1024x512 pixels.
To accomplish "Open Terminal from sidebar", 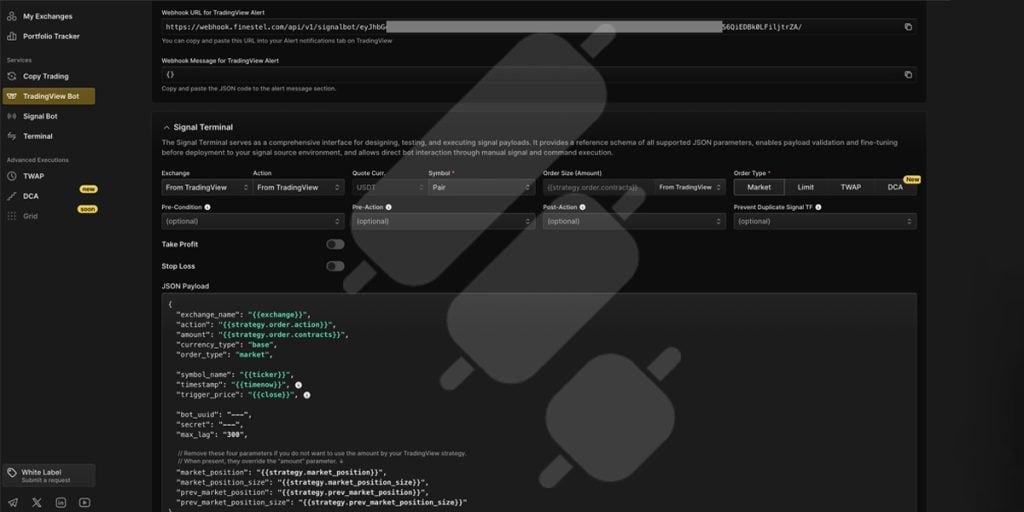I will pos(38,136).
